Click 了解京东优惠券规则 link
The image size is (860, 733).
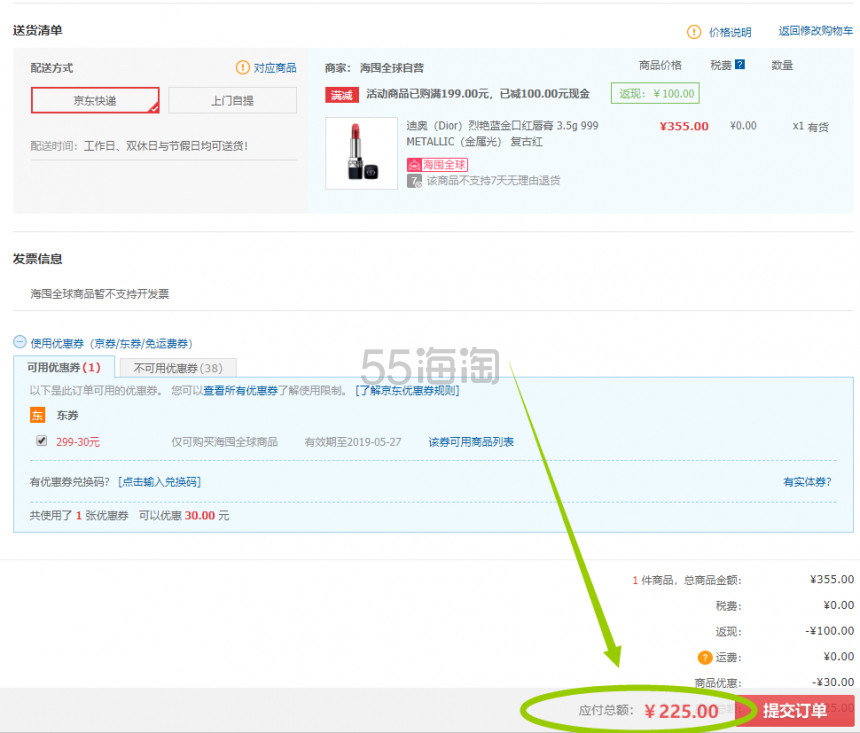point(407,390)
